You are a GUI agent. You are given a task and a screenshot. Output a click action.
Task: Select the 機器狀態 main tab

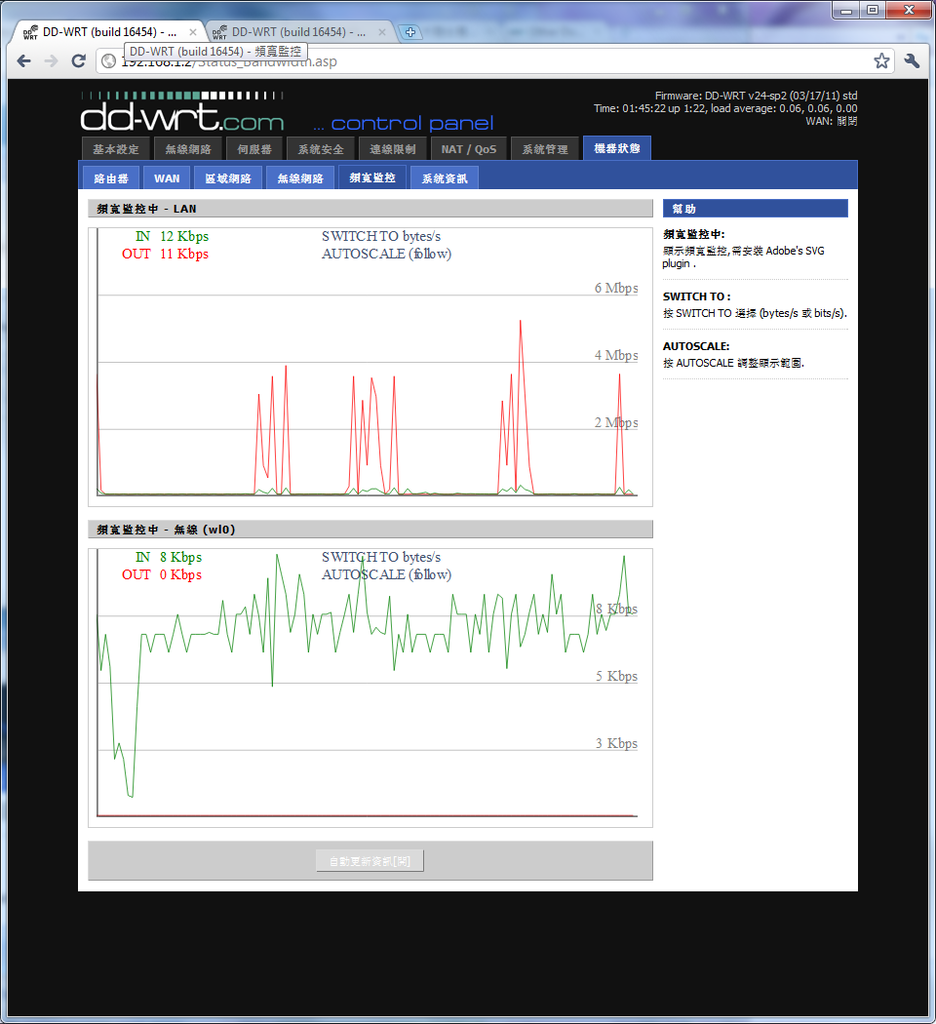[617, 148]
